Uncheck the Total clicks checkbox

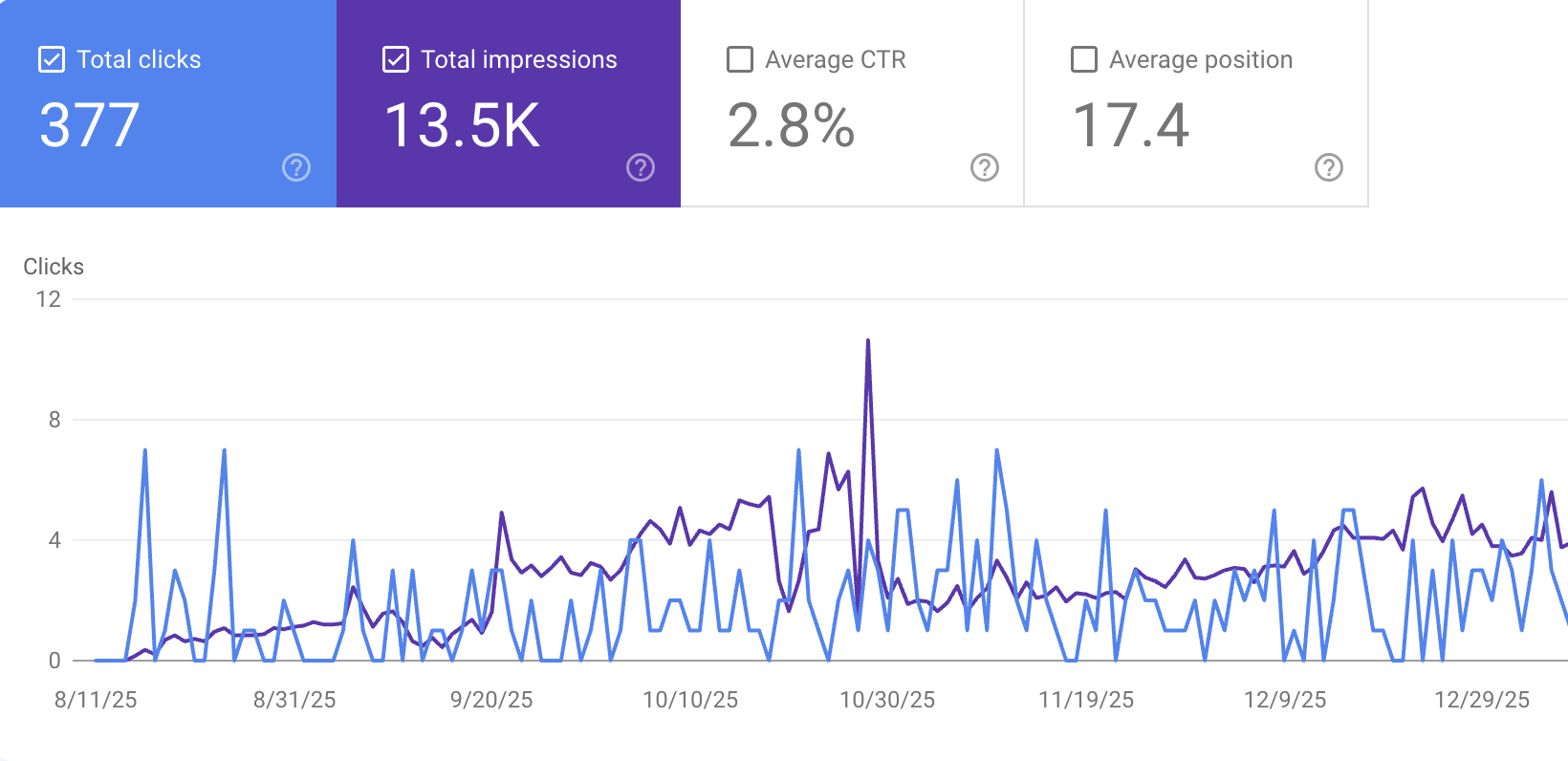click(52, 59)
